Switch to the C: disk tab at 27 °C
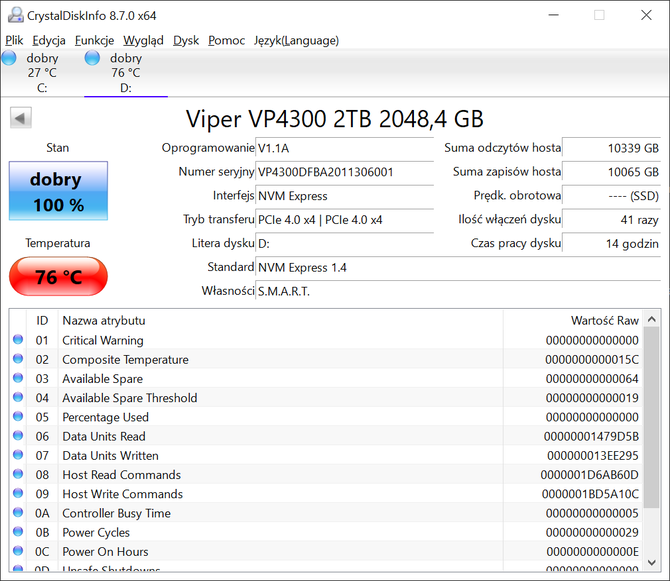Viewport: 670px width, 581px height. (42, 73)
